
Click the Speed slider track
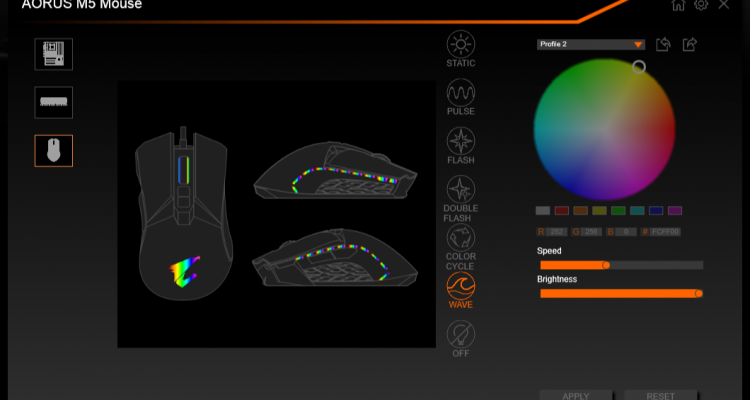point(620,265)
